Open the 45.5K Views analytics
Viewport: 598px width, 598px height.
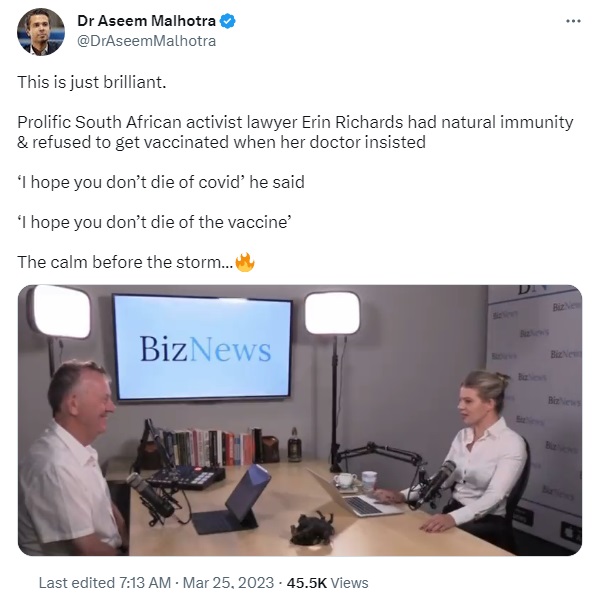327,582
